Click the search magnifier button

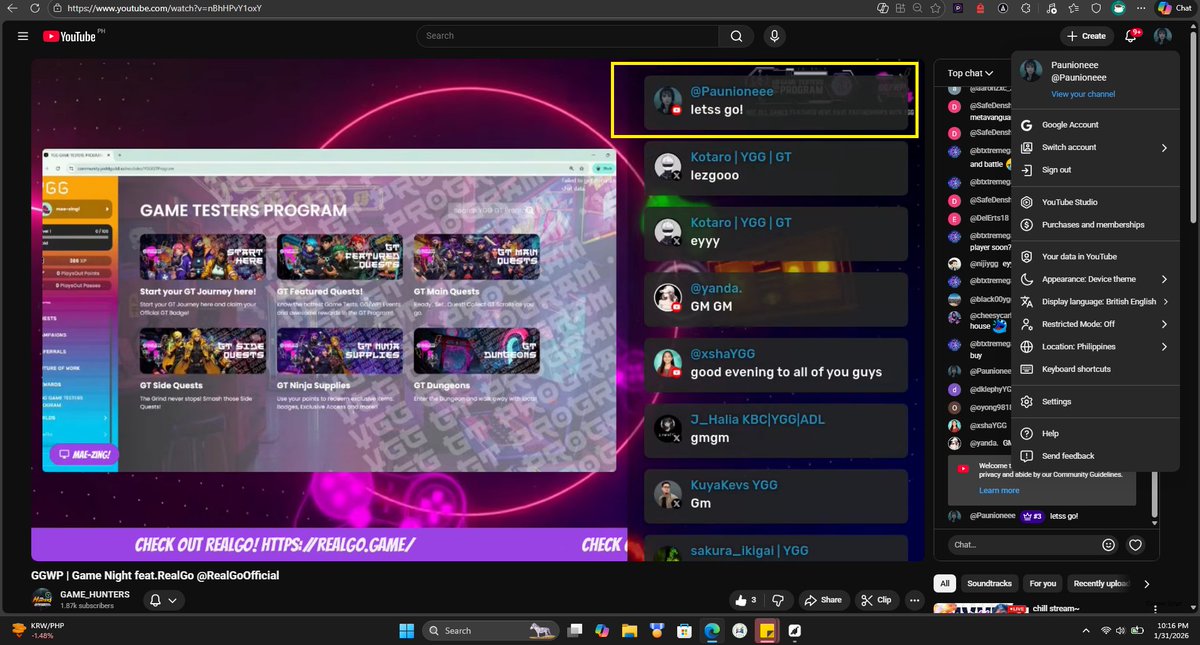(736, 36)
